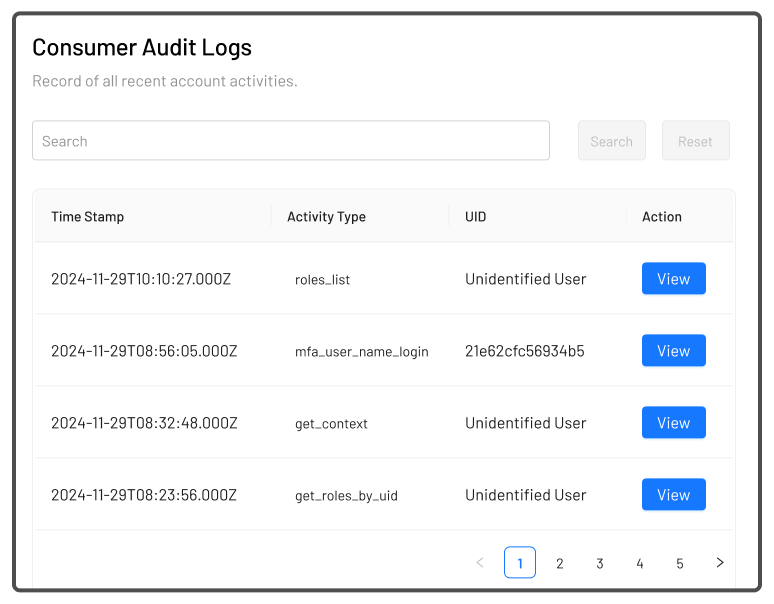Screen dimensions: 774x604
Task: Go to the next page using right arrow
Action: (720, 563)
